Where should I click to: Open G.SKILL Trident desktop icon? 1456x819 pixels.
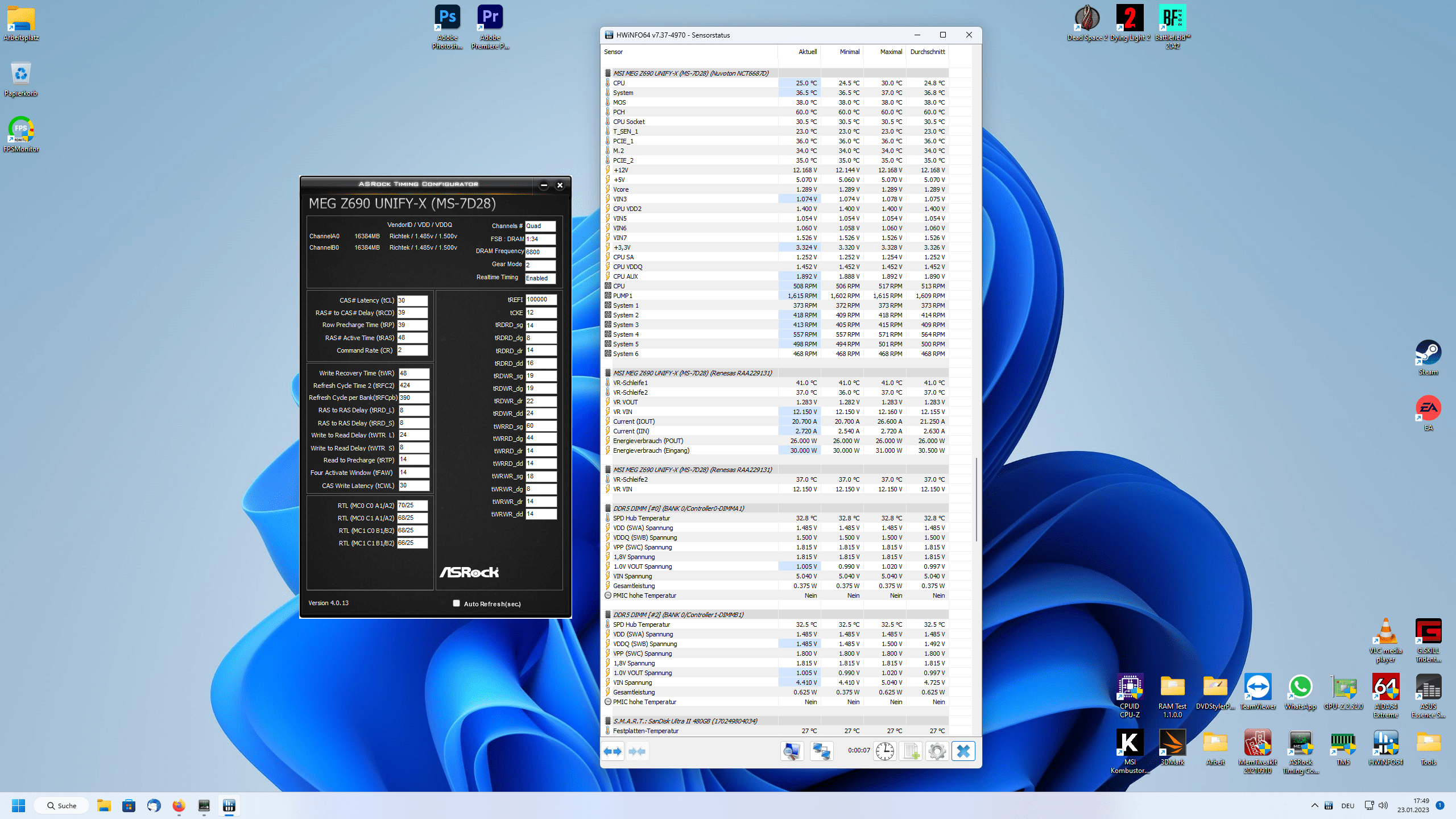1428,640
